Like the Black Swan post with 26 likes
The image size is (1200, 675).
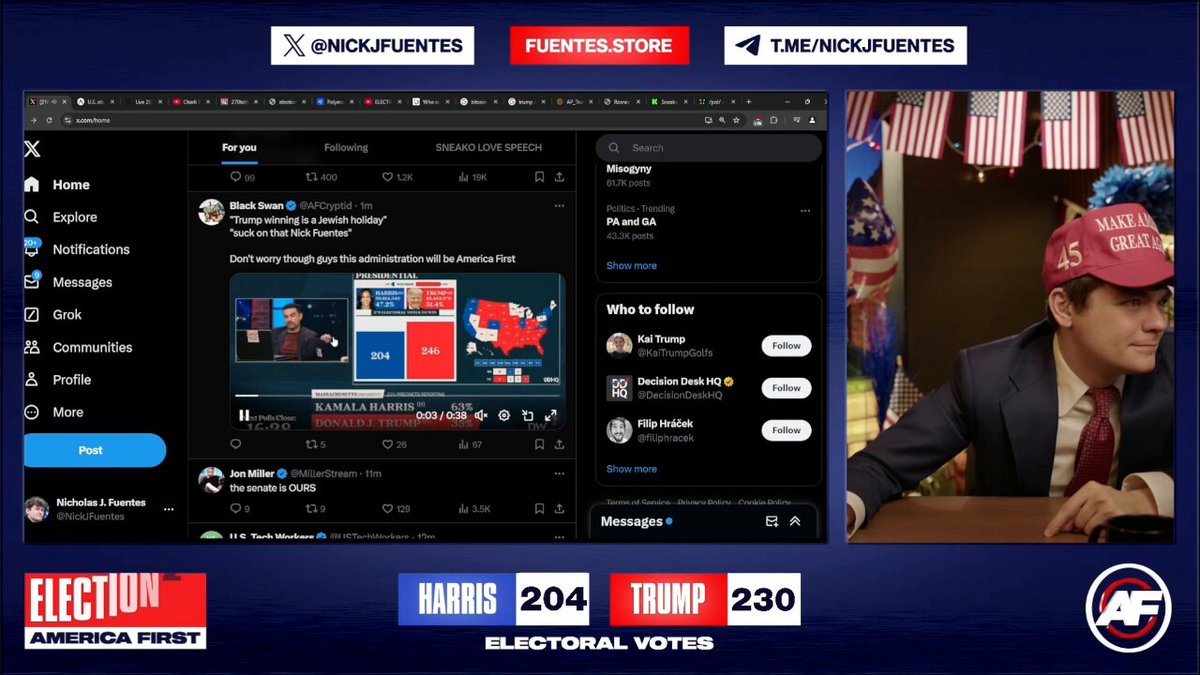pyautogui.click(x=394, y=444)
